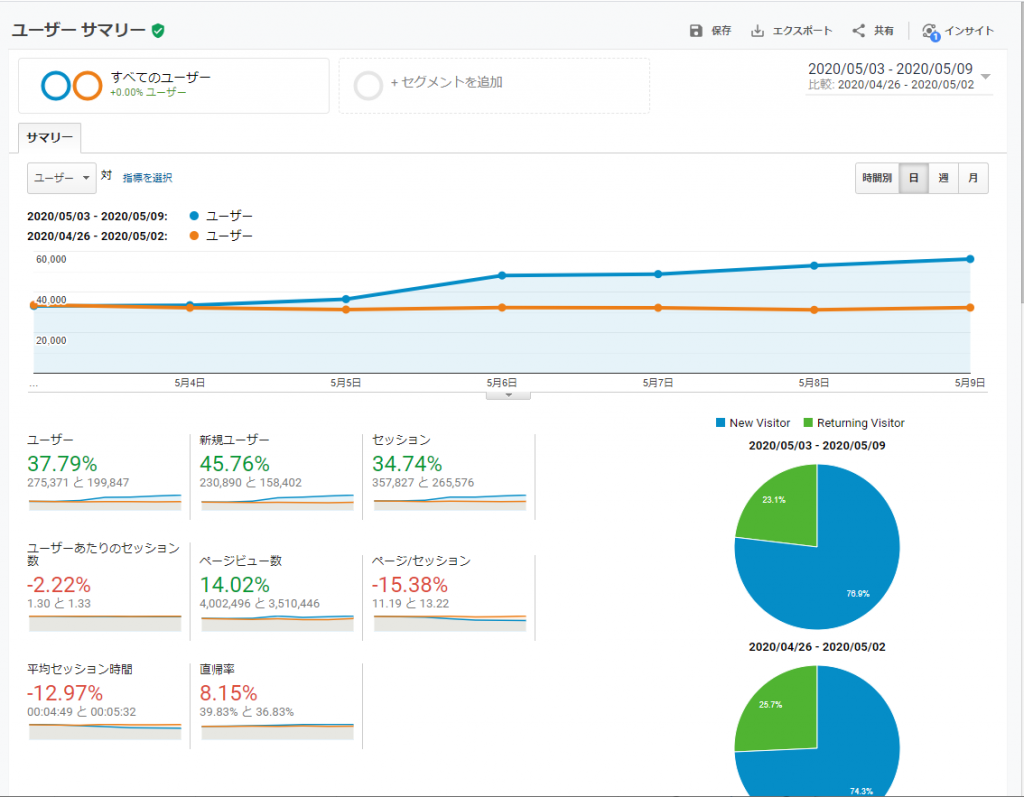
Task: Click the 34.74% sessions value
Action: [407, 464]
